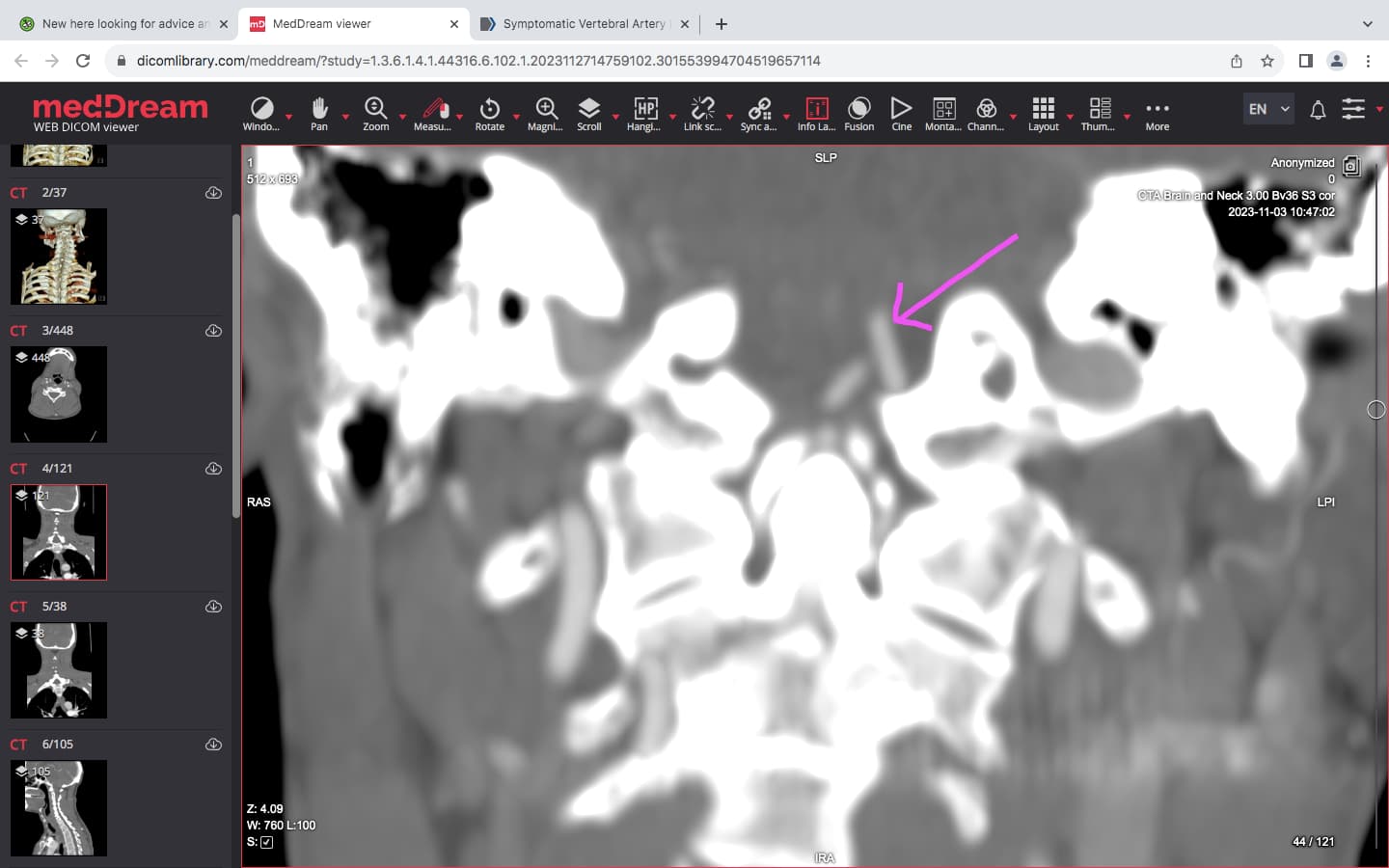Select the Magnifier tool
The height and width of the screenshot is (868, 1389).
[546, 114]
